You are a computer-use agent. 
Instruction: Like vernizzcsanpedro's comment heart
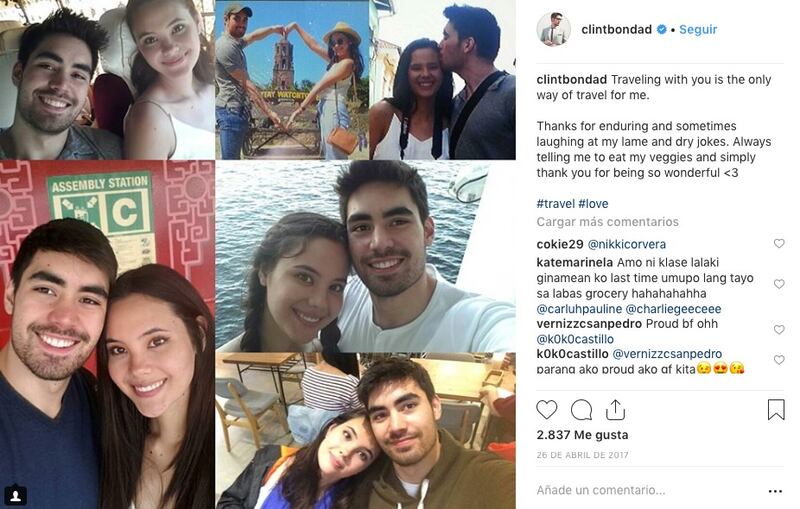coord(779,330)
